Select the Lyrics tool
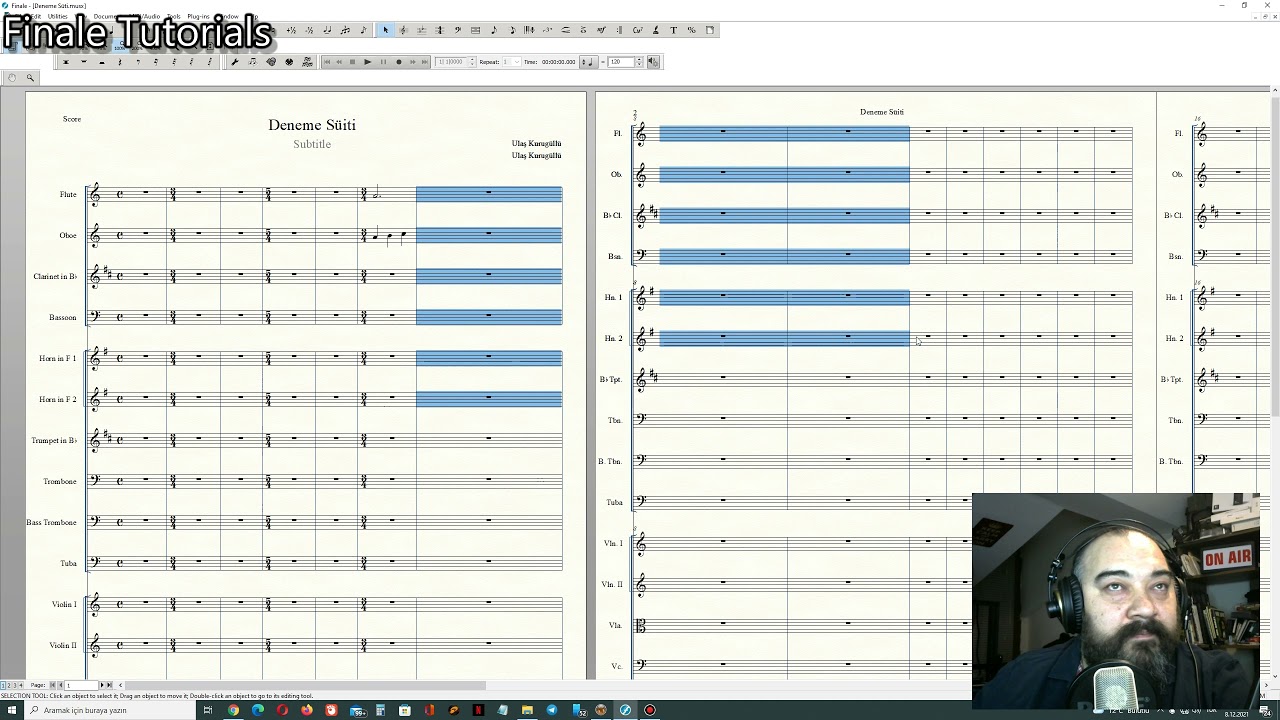The height and width of the screenshot is (720, 1280). tap(655, 30)
